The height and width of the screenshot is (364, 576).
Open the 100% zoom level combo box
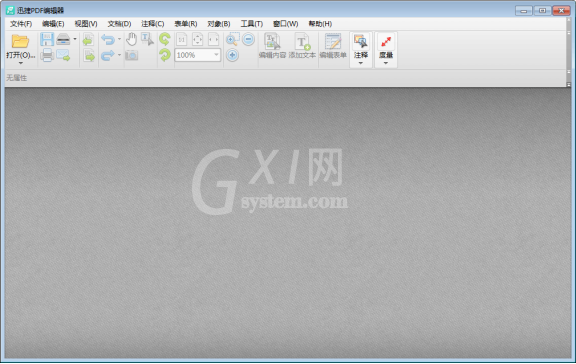coord(198,55)
